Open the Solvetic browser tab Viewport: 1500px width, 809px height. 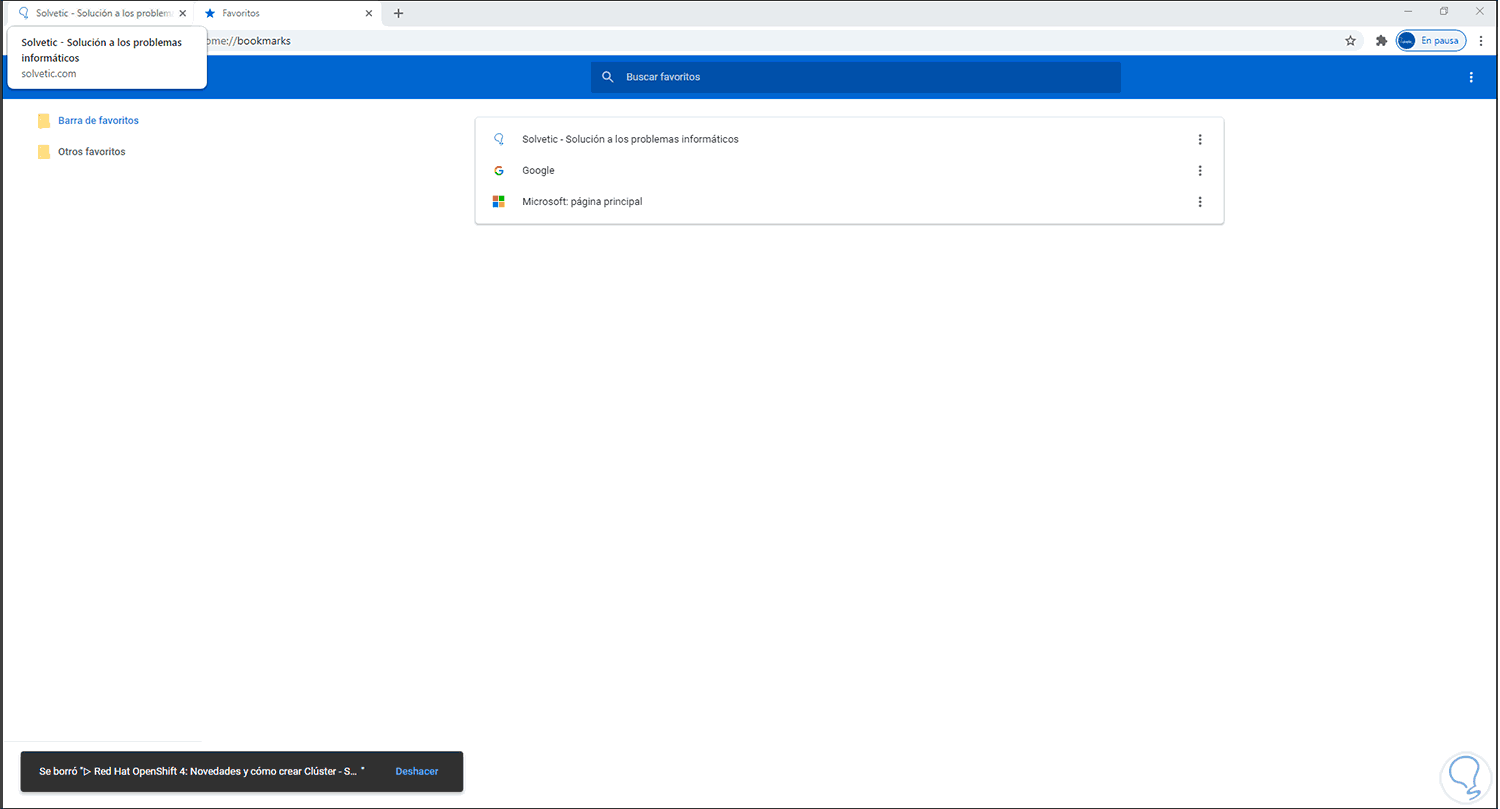coord(100,13)
